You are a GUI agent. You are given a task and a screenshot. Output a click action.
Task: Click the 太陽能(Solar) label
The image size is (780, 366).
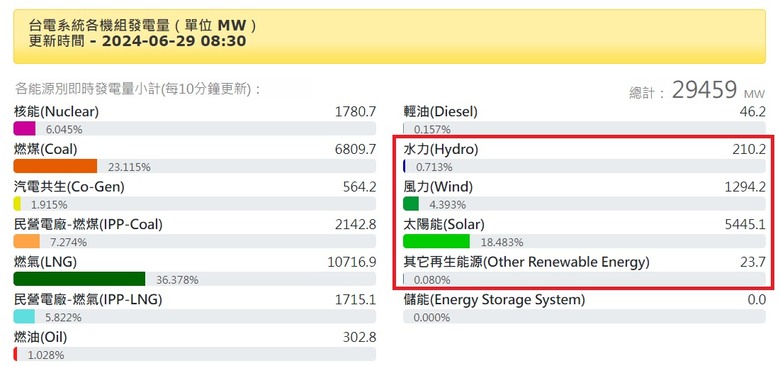[x=444, y=224]
